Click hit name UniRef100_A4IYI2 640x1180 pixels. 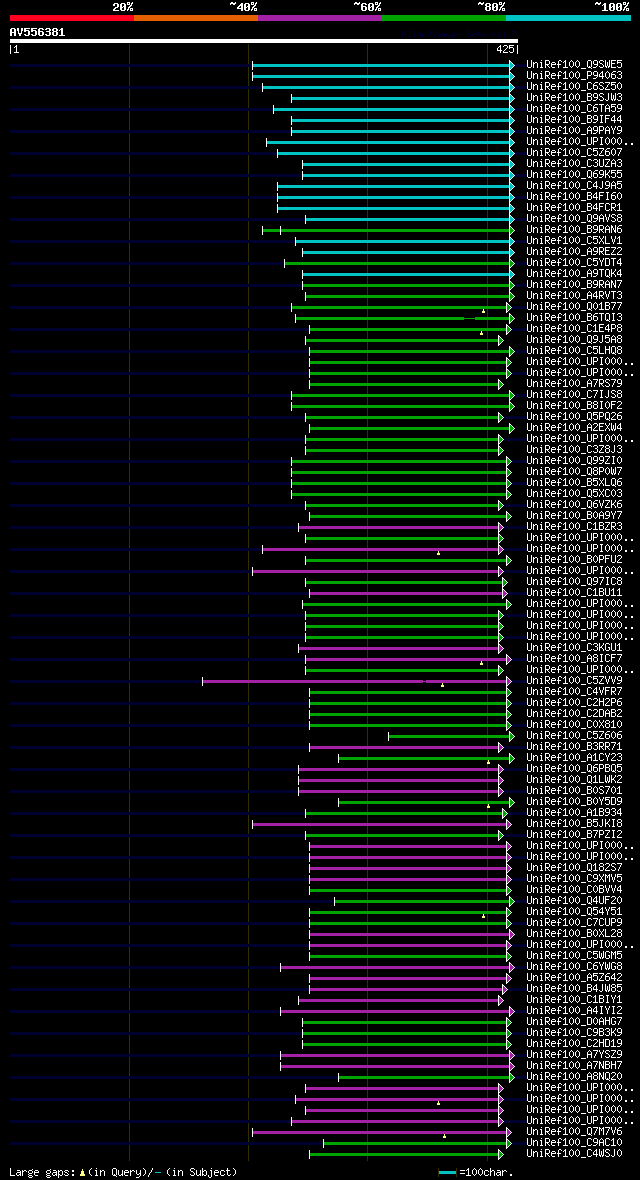pyautogui.click(x=574, y=1010)
